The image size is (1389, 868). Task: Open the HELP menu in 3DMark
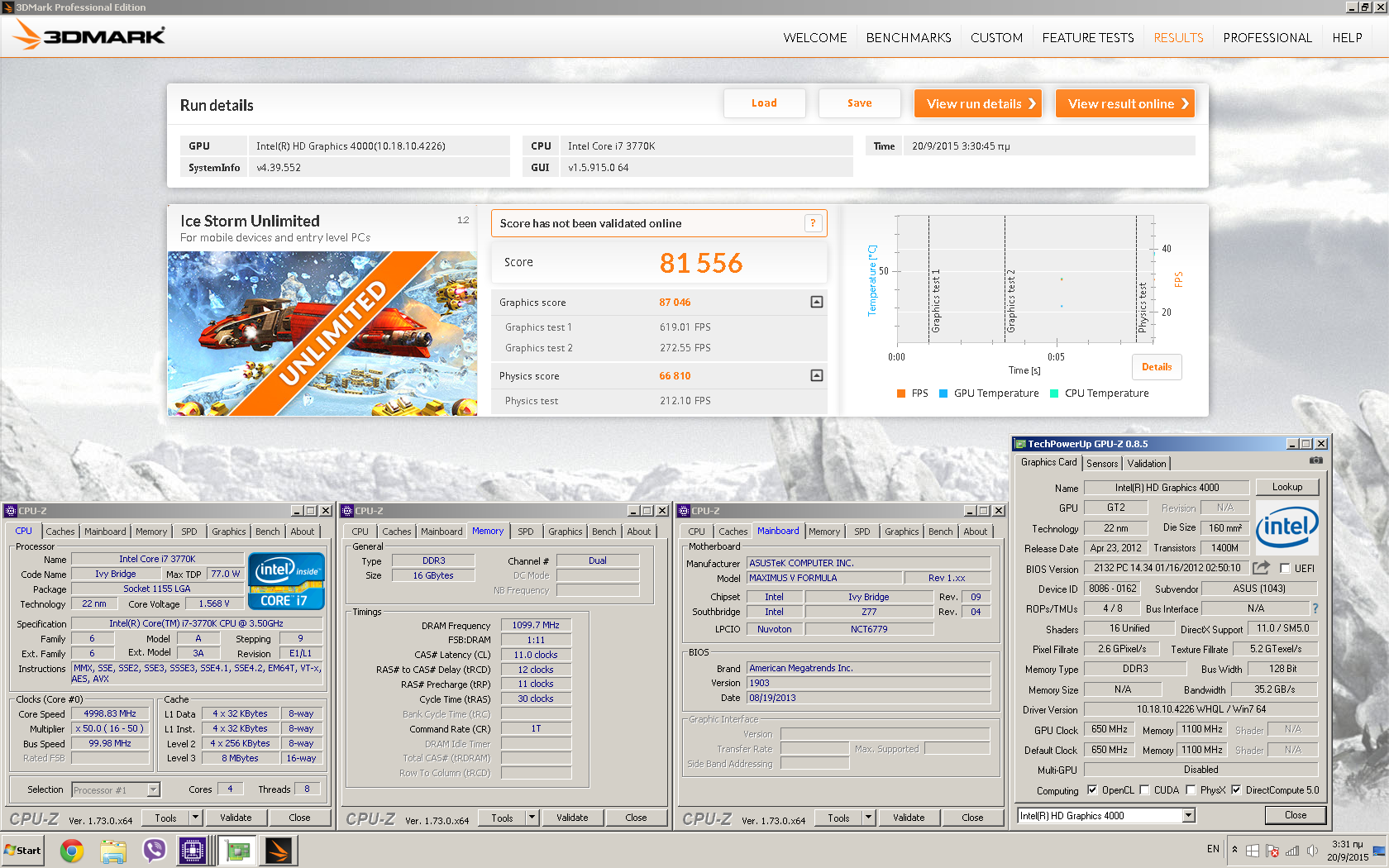tap(1347, 38)
